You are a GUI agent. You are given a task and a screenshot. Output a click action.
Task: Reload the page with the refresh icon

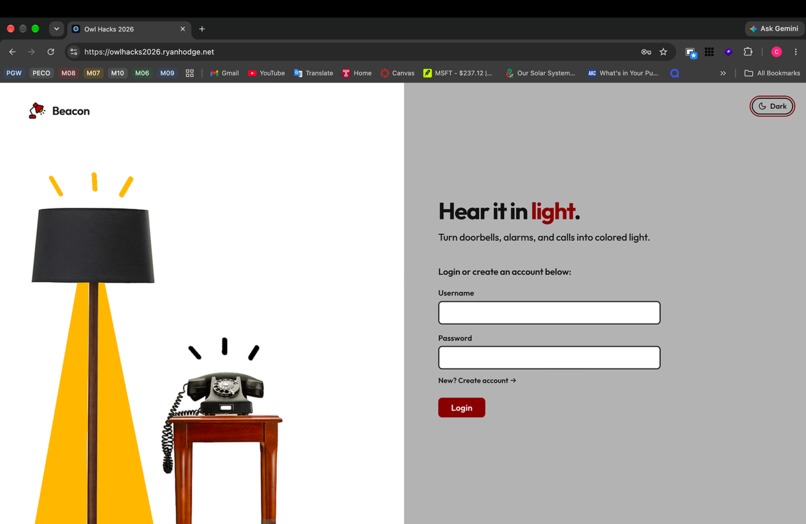pyautogui.click(x=50, y=52)
